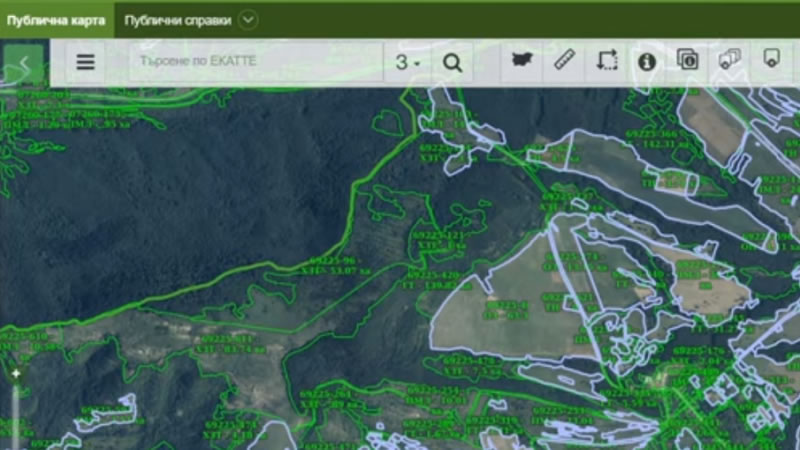Zoom in with the plus button
The image size is (800, 450).
tap(15, 374)
